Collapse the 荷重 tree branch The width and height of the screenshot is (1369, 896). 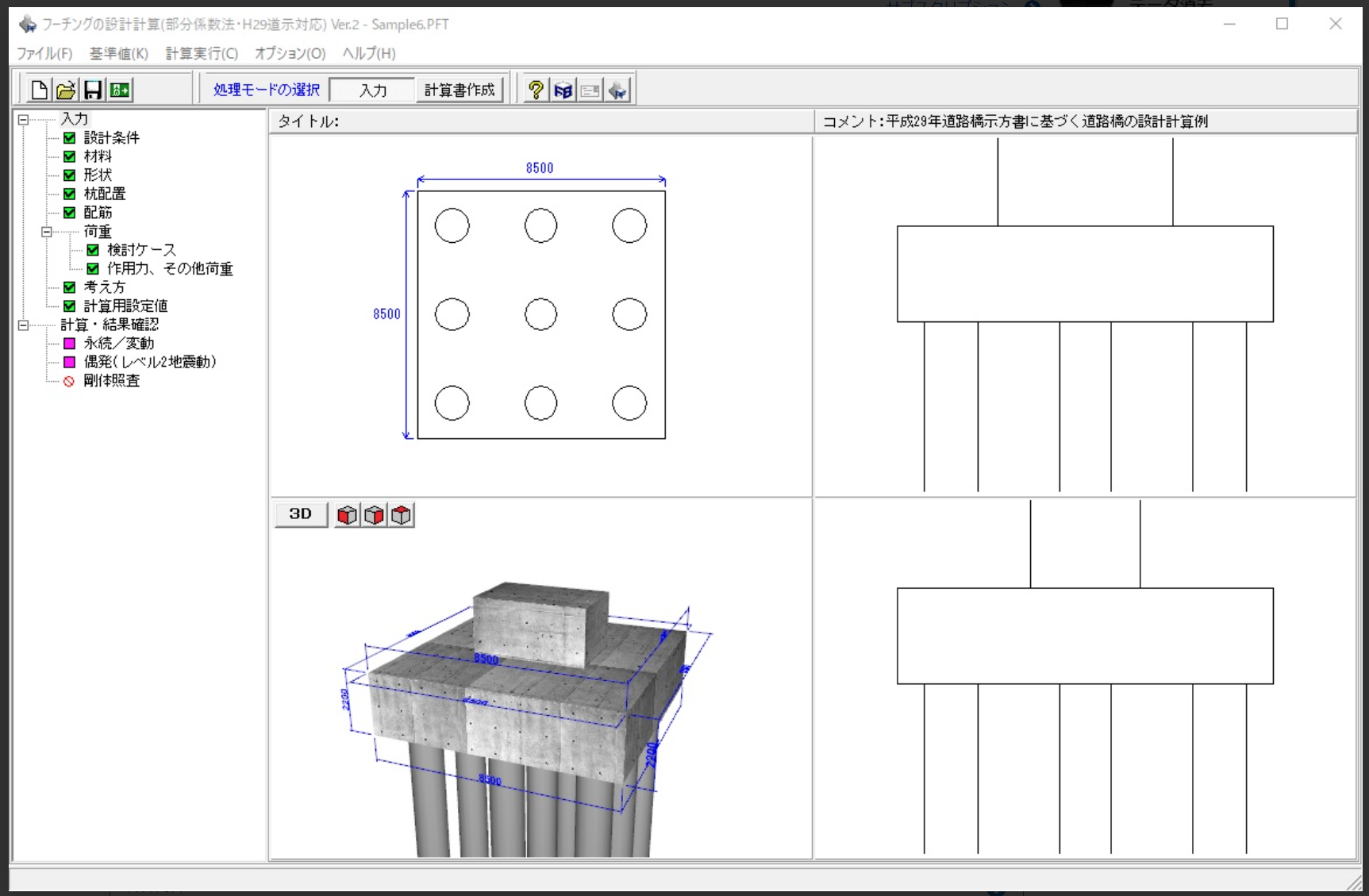pos(47,232)
